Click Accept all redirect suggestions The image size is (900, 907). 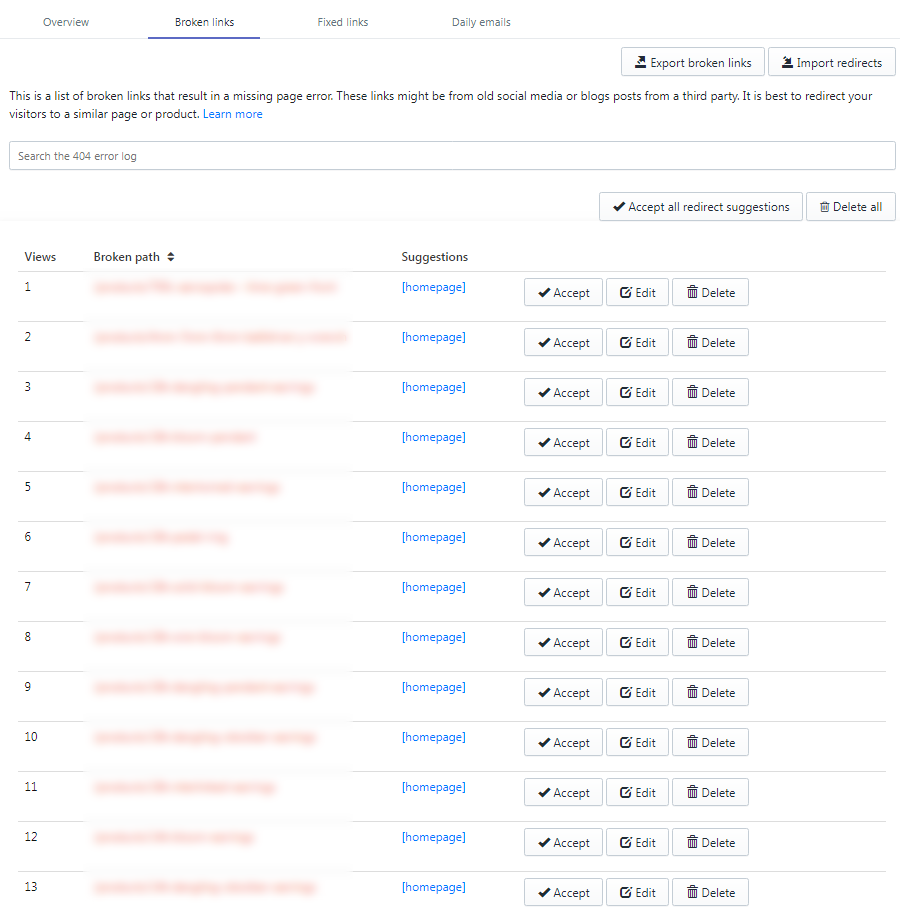pyautogui.click(x=700, y=207)
